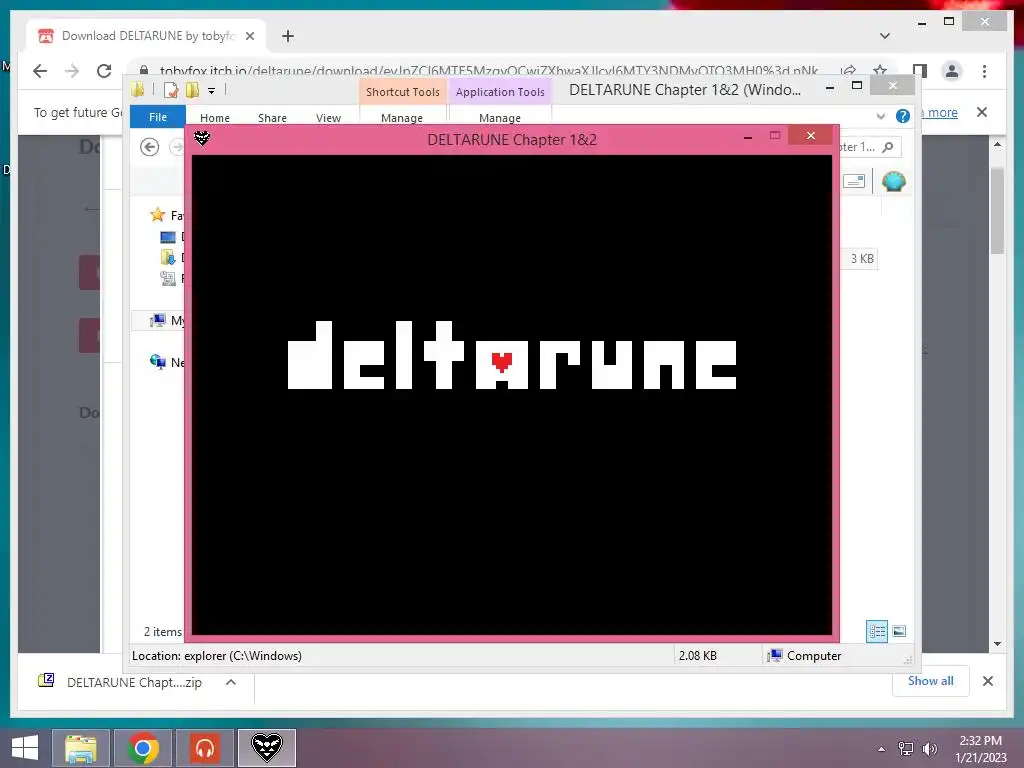Select the Download DELTARUNE browser tab

(x=147, y=36)
